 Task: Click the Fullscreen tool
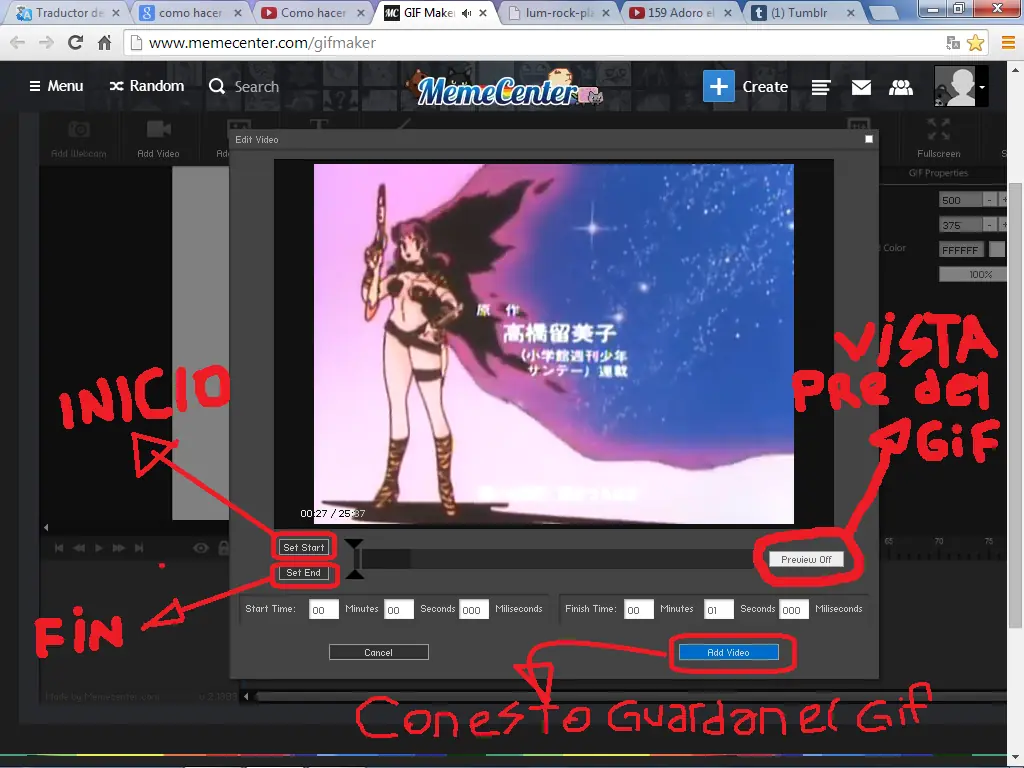[x=938, y=138]
